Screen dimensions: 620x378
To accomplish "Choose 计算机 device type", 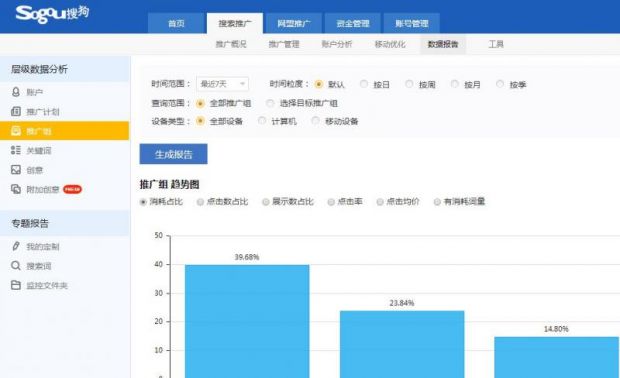I will pyautogui.click(x=262, y=121).
